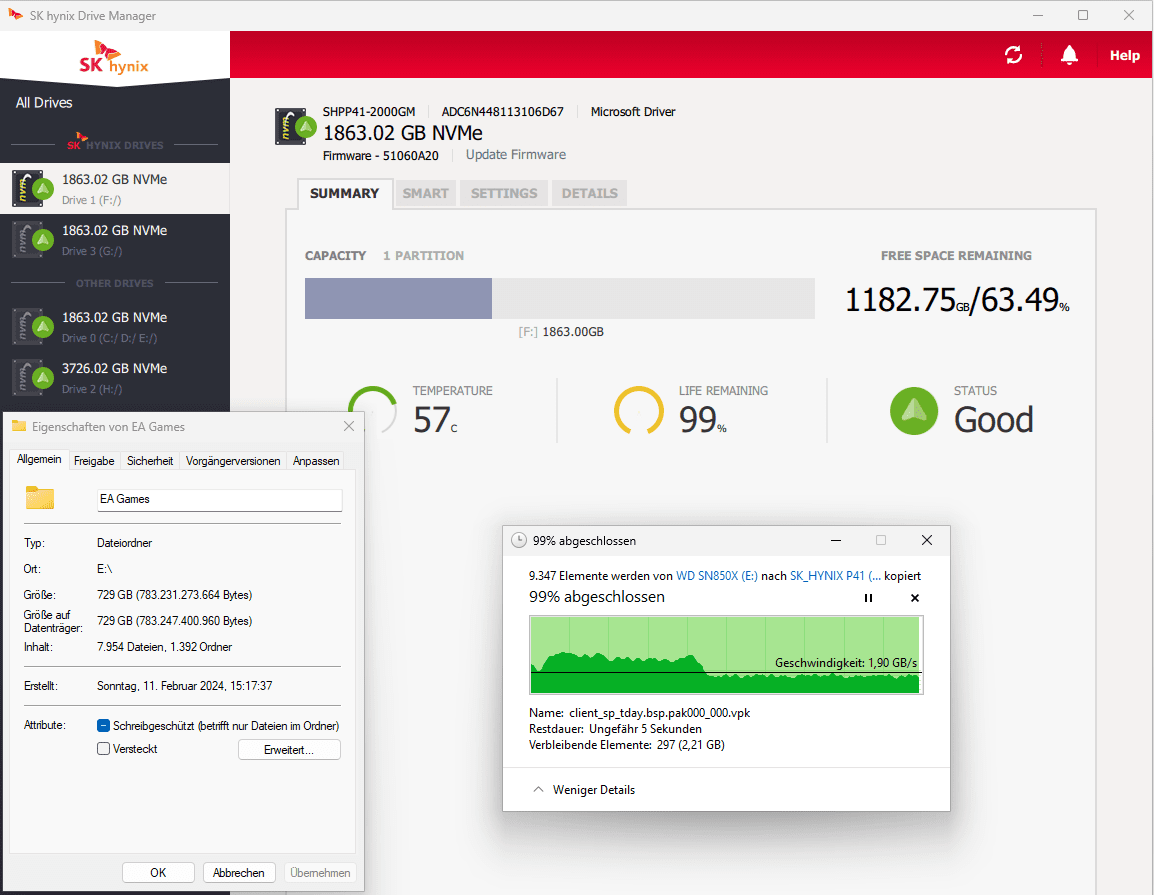
Task: Select All Drives in sidebar
Action: pyautogui.click(x=44, y=103)
